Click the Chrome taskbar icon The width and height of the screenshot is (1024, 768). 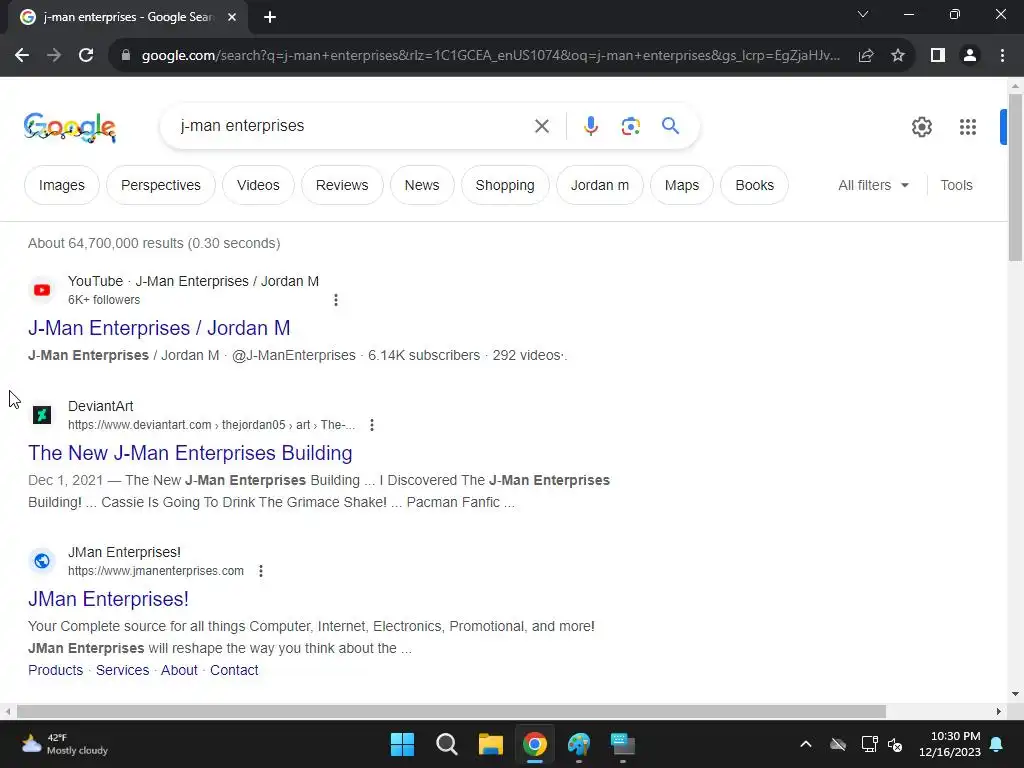pyautogui.click(x=535, y=744)
